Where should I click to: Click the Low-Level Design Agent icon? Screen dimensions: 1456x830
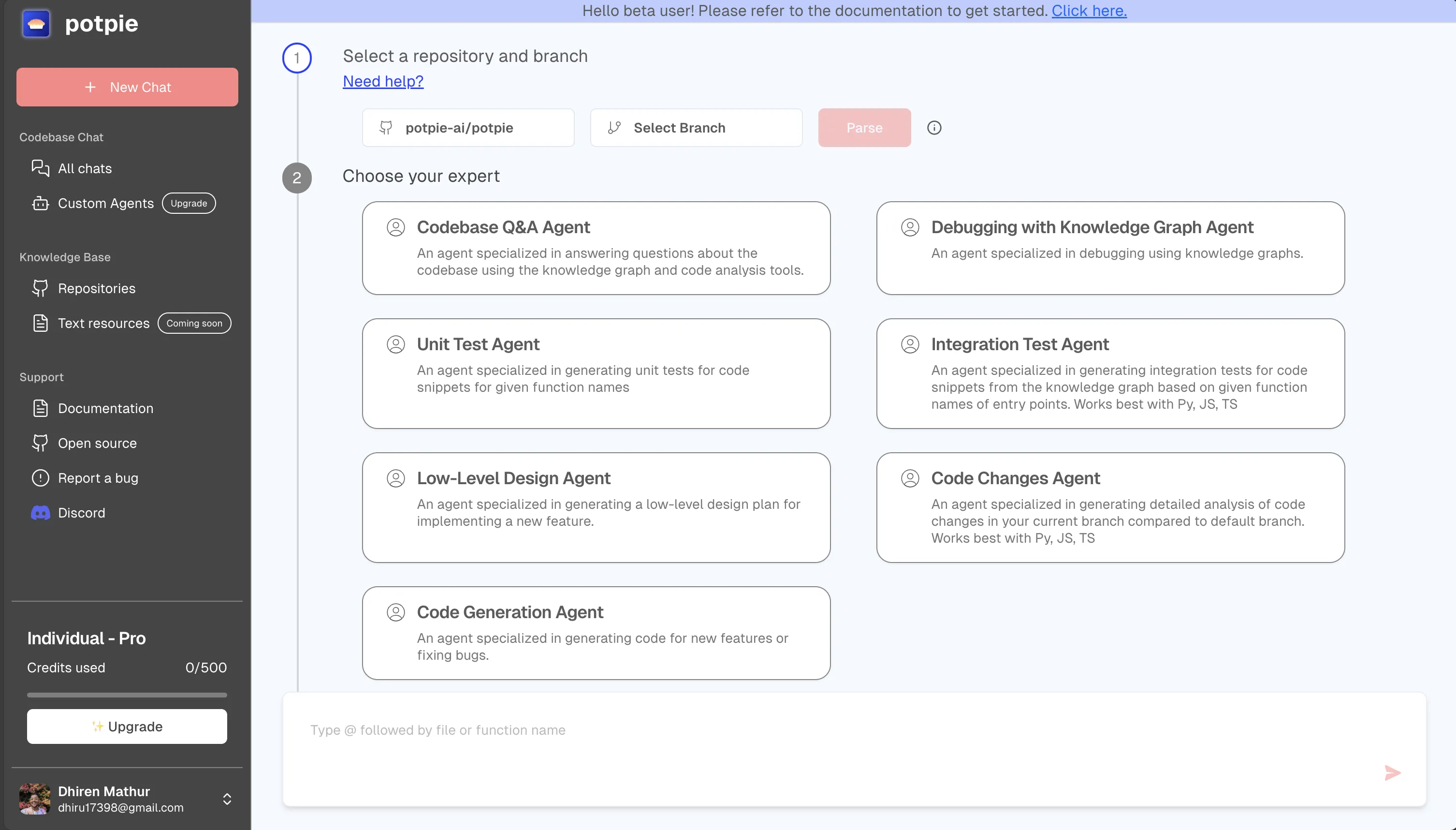396,478
